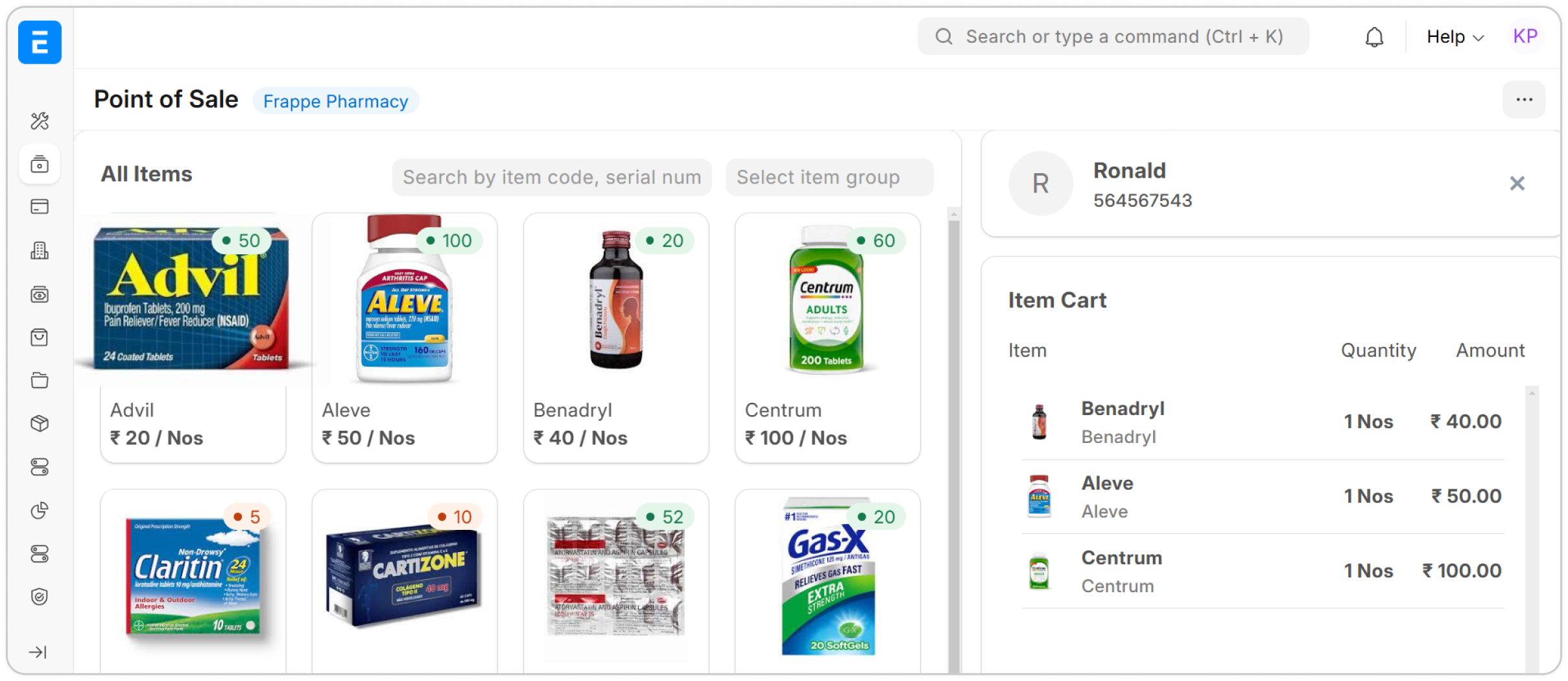
Task: Open the tools (wrench) sidebar icon
Action: 40,121
